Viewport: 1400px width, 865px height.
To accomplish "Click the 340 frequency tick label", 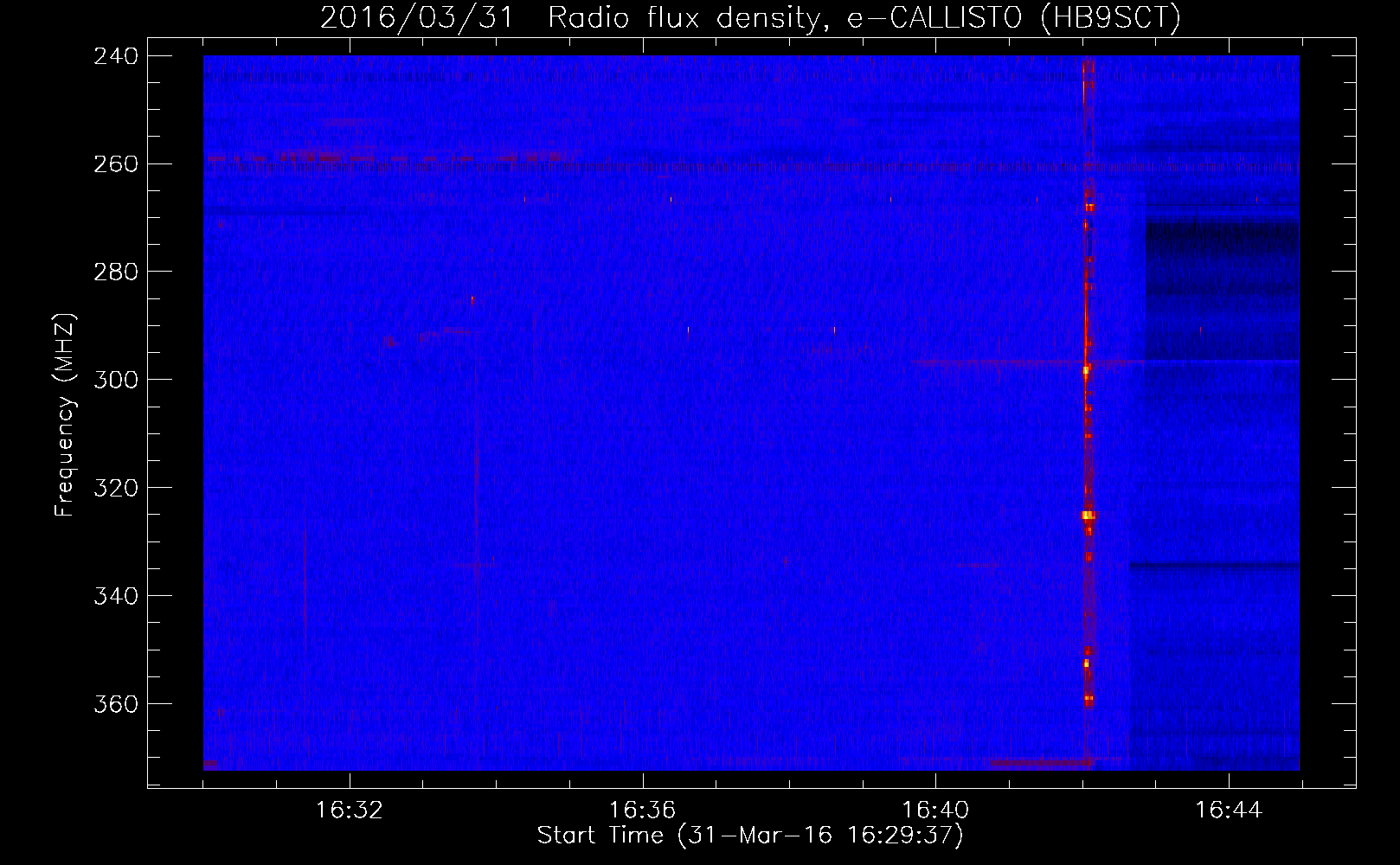I will [x=116, y=597].
